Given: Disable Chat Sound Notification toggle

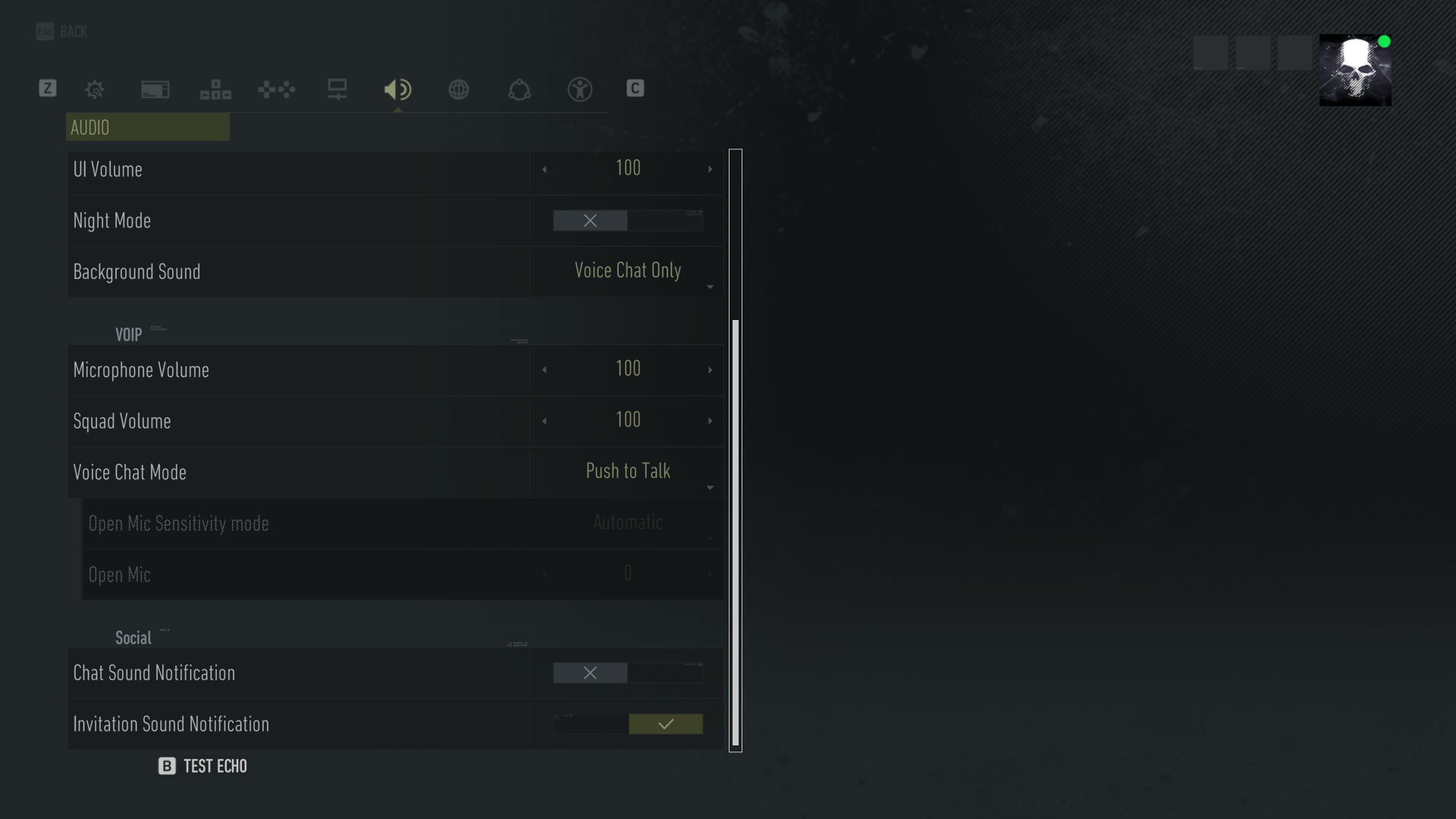Looking at the screenshot, I should click(590, 673).
